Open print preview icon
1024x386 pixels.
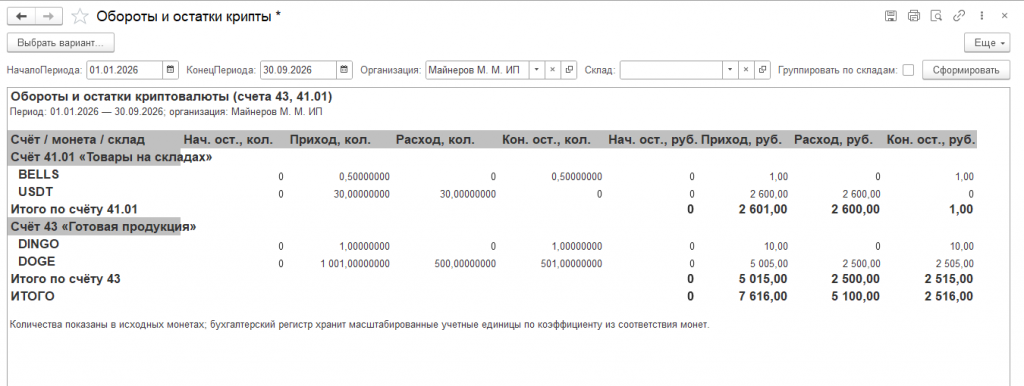click(x=936, y=16)
